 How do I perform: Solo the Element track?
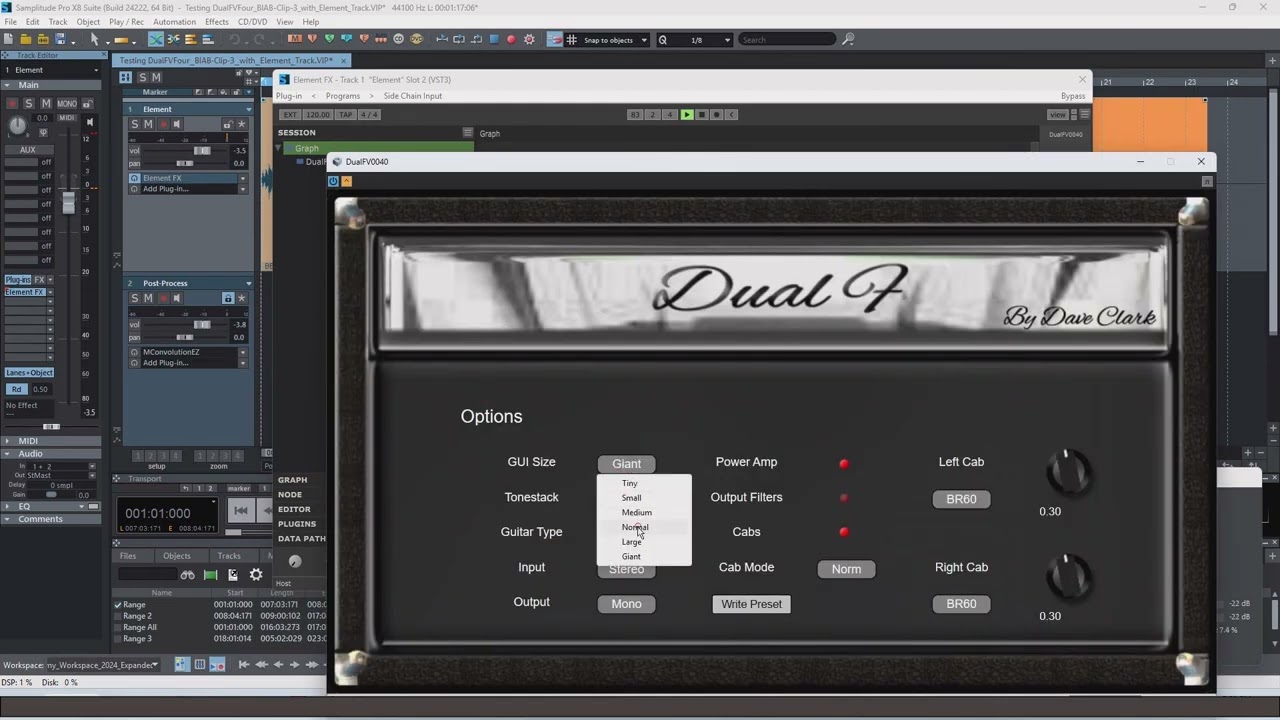(x=135, y=124)
